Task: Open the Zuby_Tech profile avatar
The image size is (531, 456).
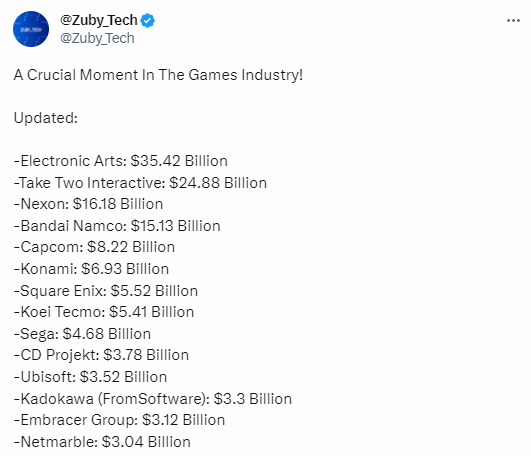Action: click(x=31, y=29)
